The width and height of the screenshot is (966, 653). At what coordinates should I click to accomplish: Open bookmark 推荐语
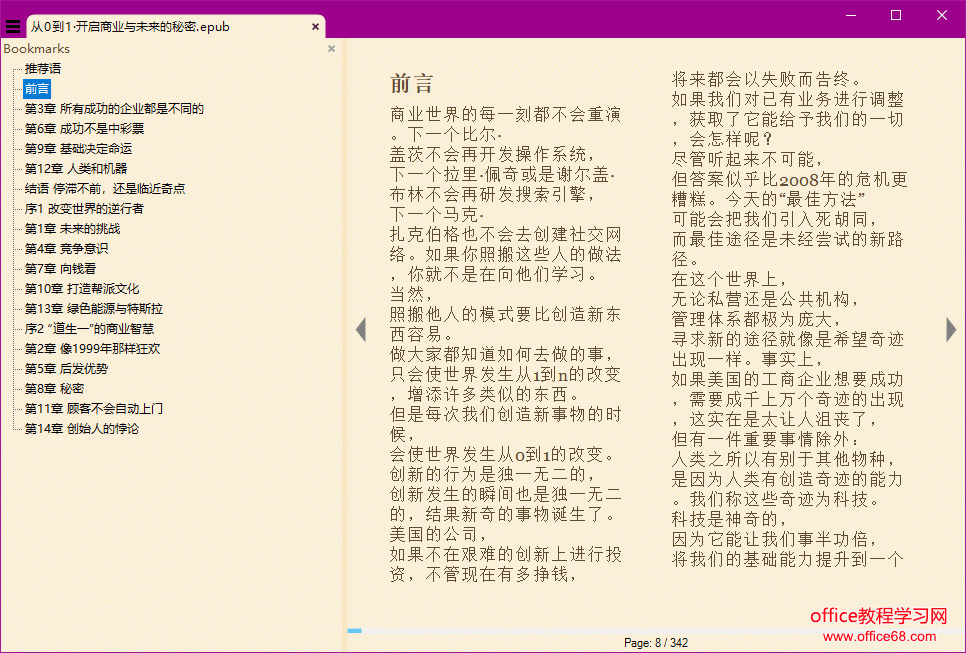click(x=43, y=68)
